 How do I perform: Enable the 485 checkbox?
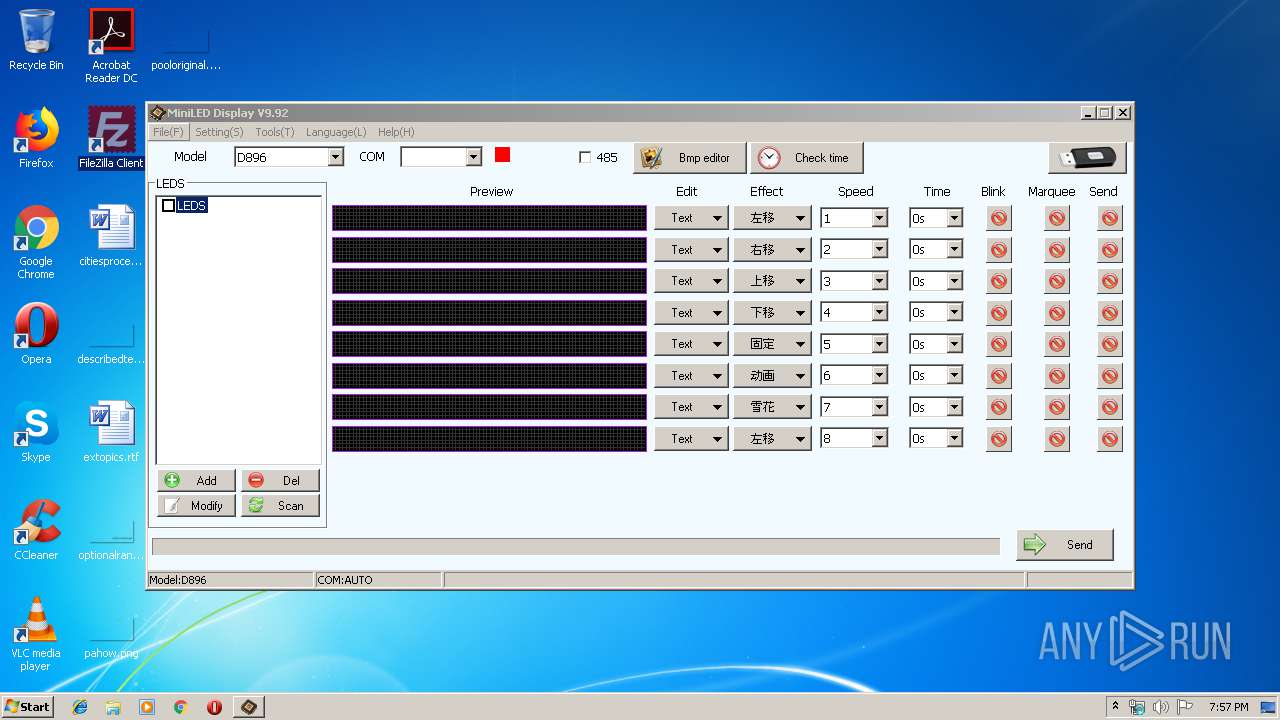[585, 157]
